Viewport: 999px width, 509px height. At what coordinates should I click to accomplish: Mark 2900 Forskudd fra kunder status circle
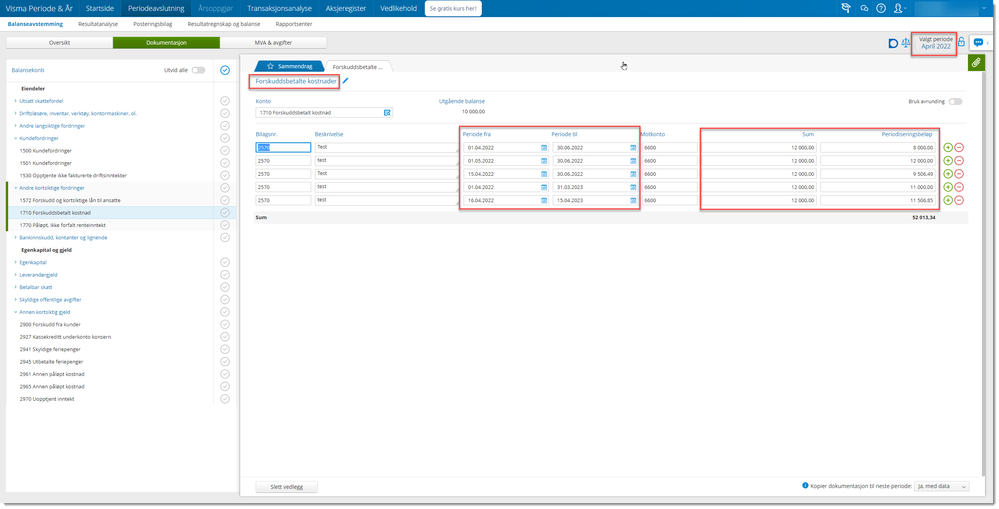[225, 324]
